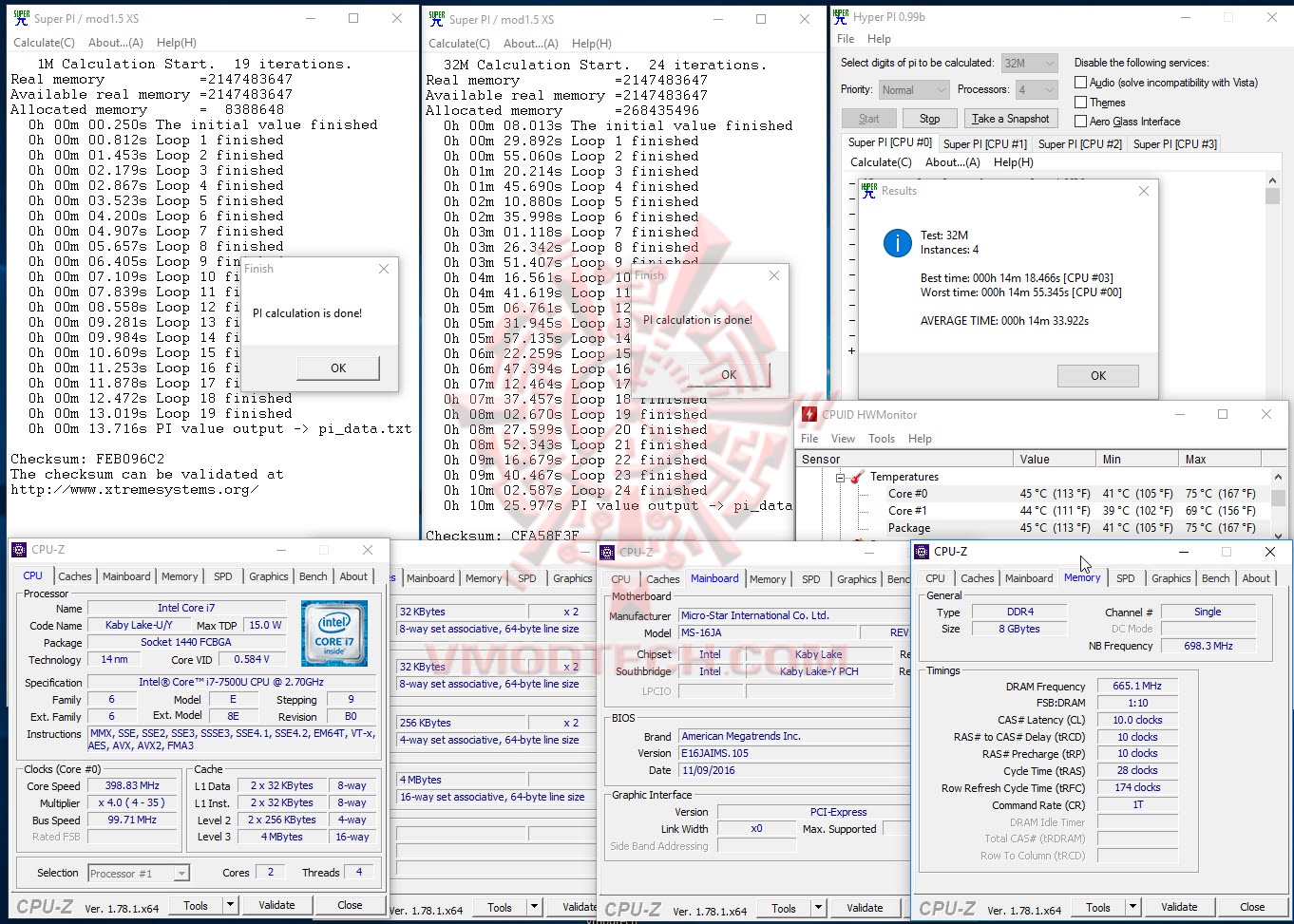Toggle the Aero Glass Interface checkbox
Viewport: 1294px width, 924px height.
pyautogui.click(x=1080, y=122)
